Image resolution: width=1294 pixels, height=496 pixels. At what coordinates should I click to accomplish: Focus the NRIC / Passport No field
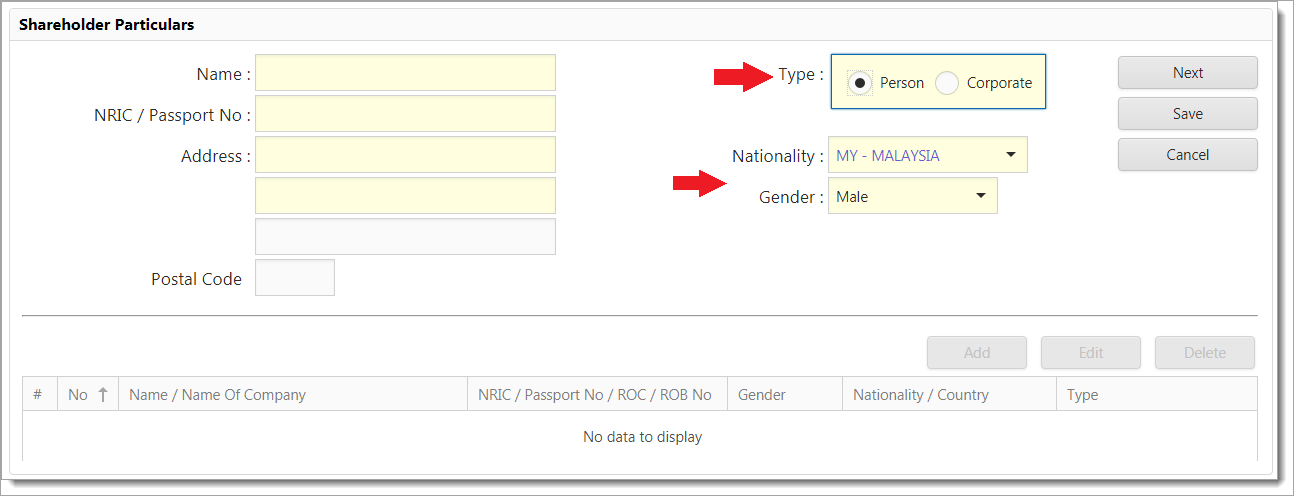[405, 114]
